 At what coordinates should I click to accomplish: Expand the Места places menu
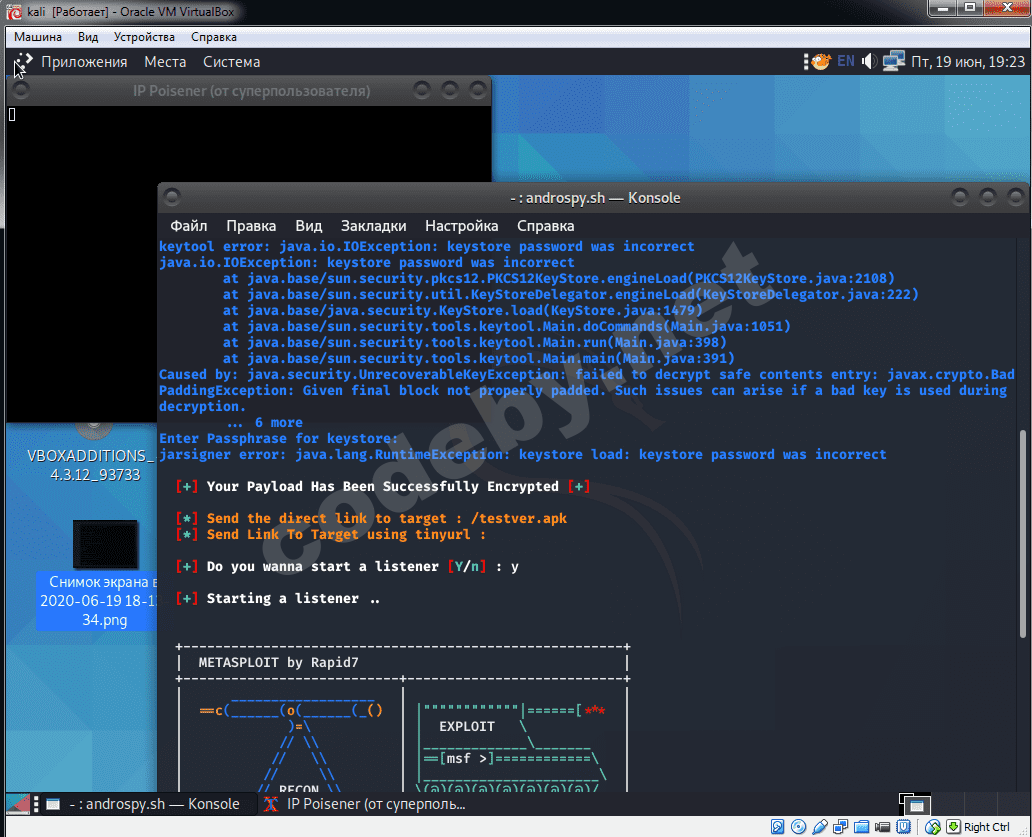click(165, 62)
